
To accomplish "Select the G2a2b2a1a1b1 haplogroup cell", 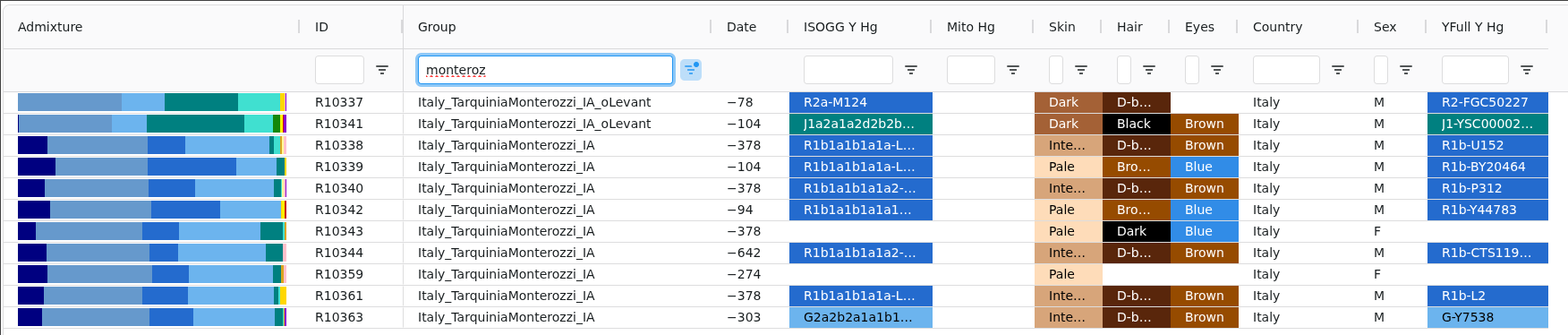I will 861,317.
